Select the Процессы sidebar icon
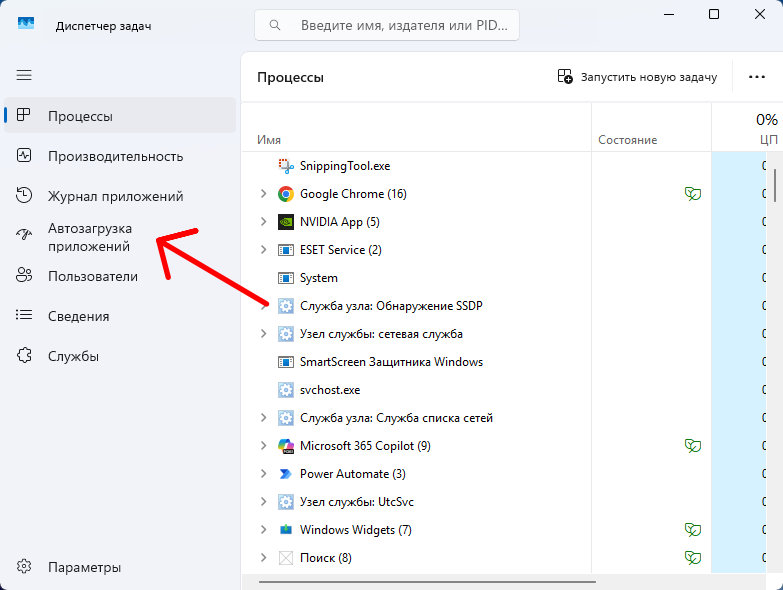 (23, 115)
